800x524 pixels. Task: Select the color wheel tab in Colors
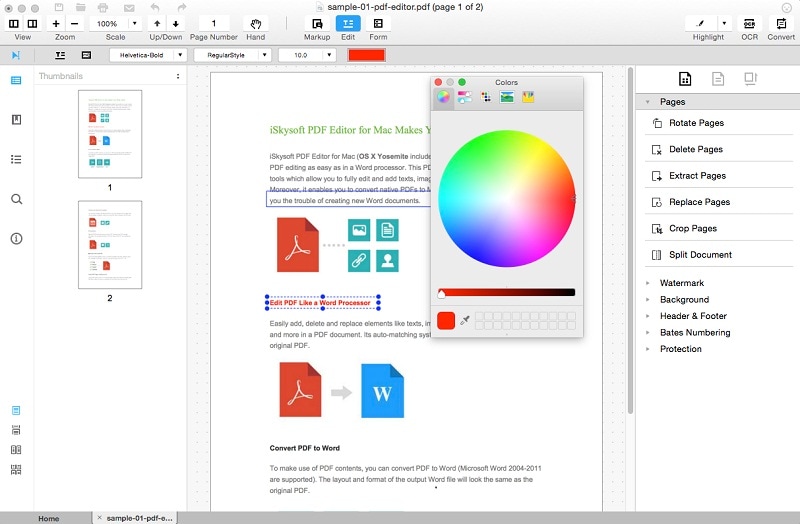[443, 97]
